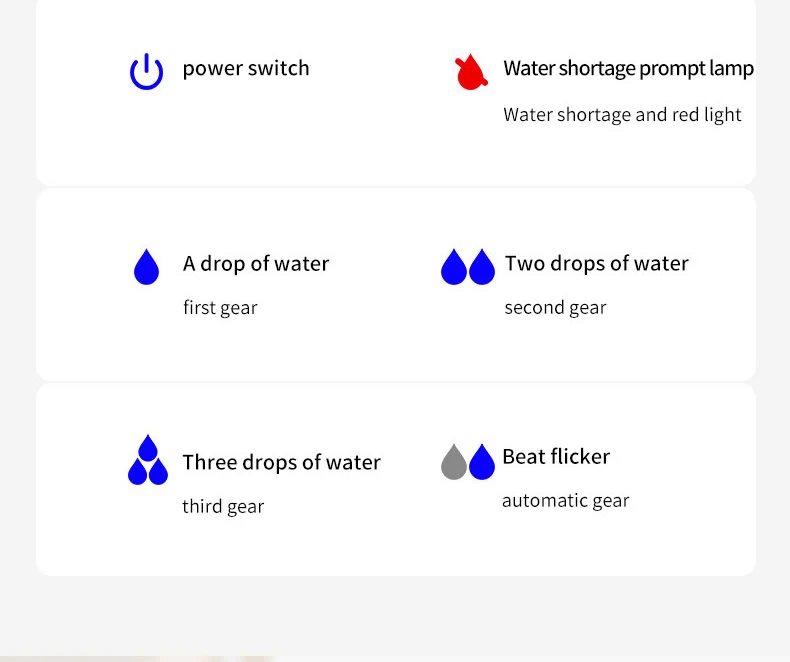Click the red water shortage drop icon
Image resolution: width=790 pixels, height=662 pixels.
471,72
